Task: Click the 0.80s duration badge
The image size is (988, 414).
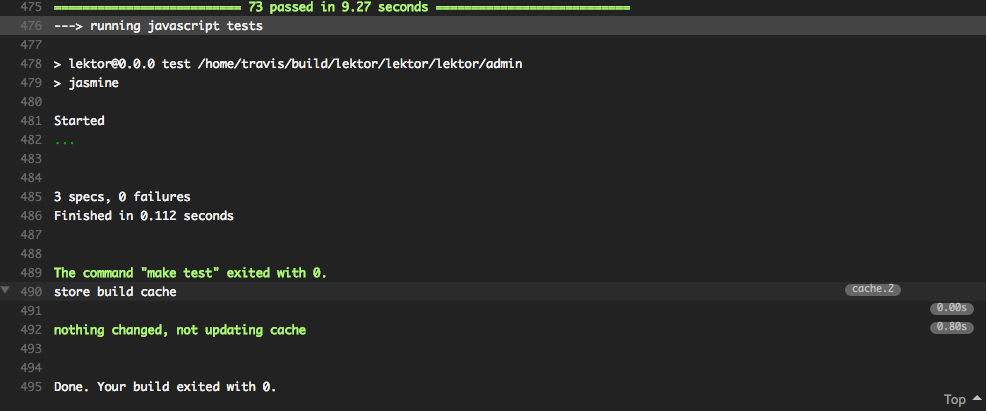Action: [951, 328]
